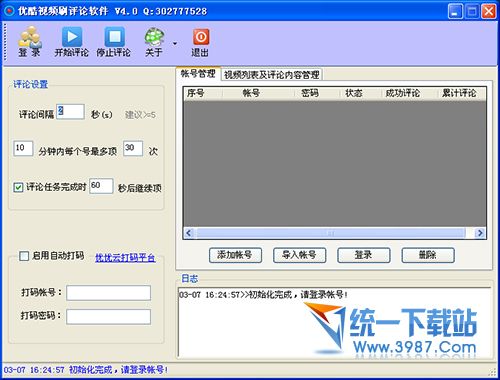Start commenting with 开始评论 icon
This screenshot has height=380, width=500.
[72, 42]
